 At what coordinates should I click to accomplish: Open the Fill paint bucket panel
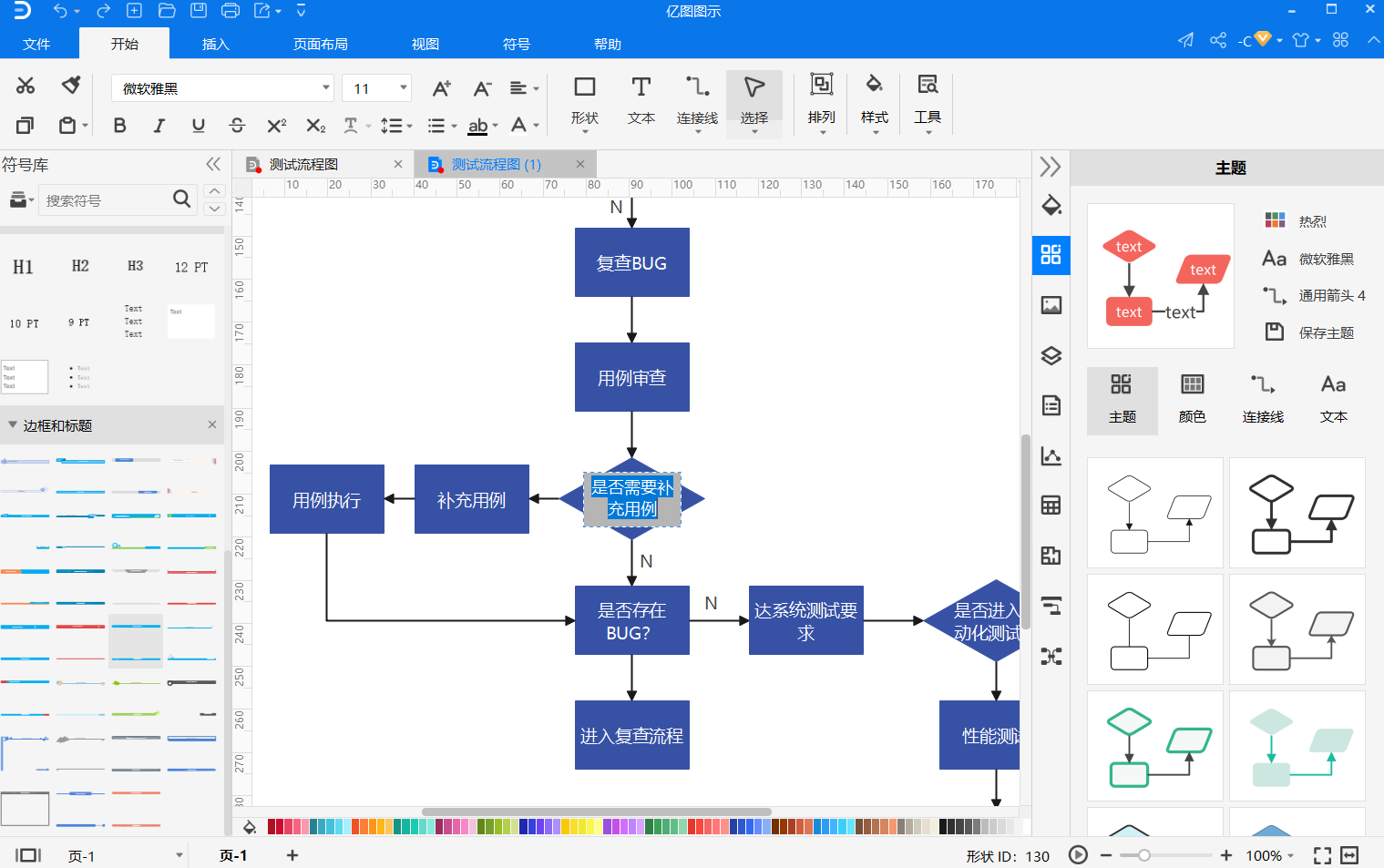1051,205
